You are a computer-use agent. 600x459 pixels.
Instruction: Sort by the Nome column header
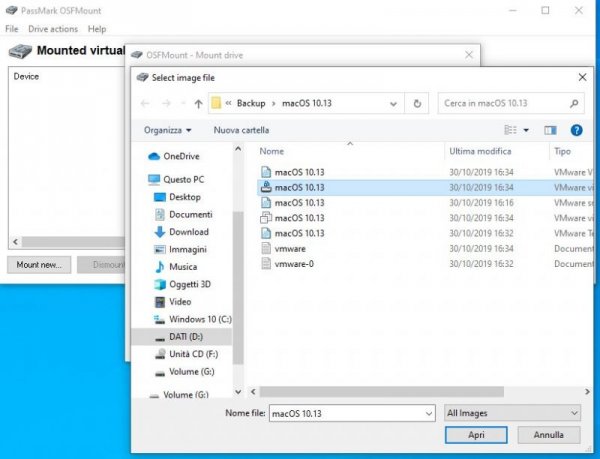(x=272, y=151)
